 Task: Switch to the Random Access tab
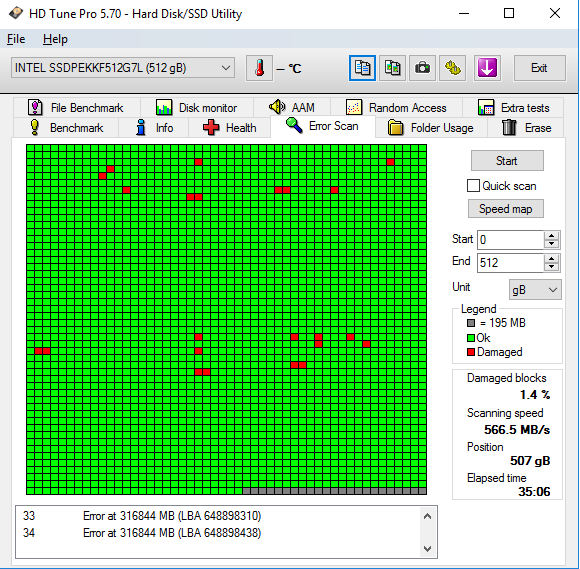tap(397, 108)
